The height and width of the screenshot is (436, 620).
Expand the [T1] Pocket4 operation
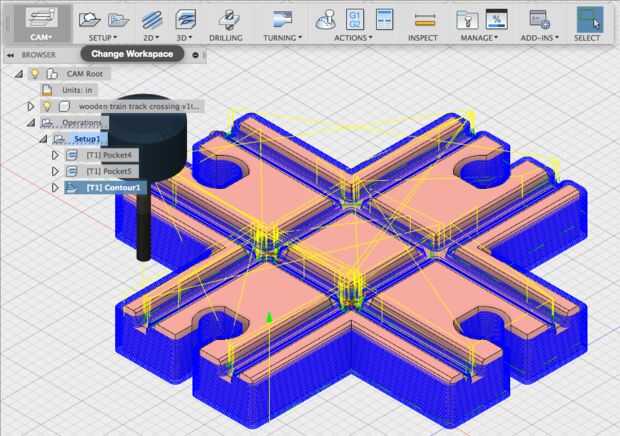pos(55,155)
